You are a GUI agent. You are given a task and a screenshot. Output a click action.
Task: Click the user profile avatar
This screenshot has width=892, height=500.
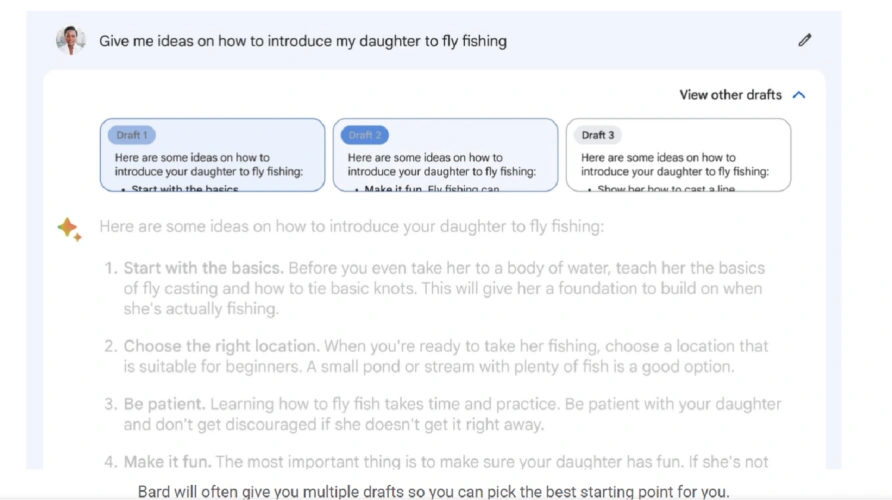tap(71, 41)
